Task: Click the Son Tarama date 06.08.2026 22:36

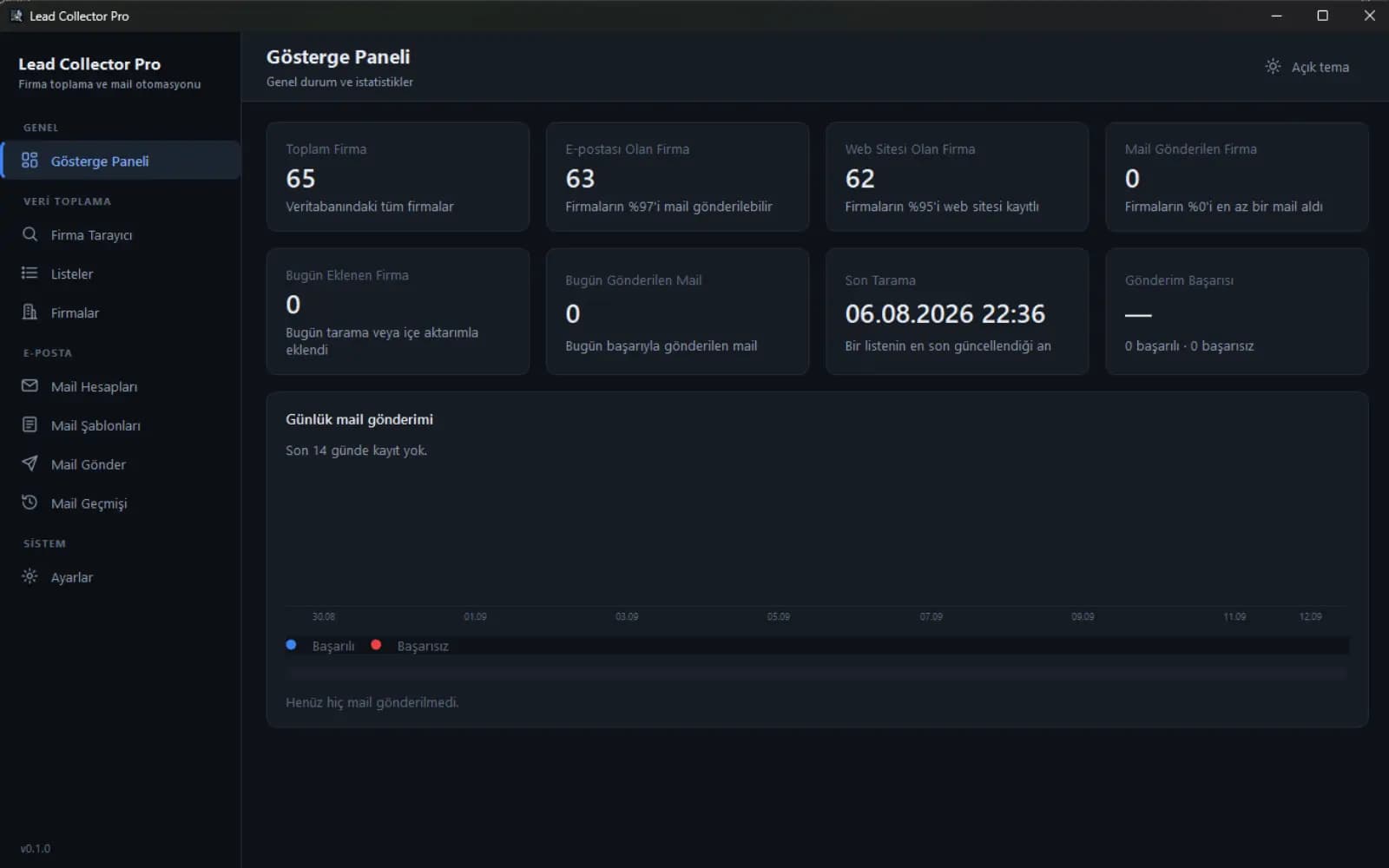Action: pyautogui.click(x=945, y=313)
